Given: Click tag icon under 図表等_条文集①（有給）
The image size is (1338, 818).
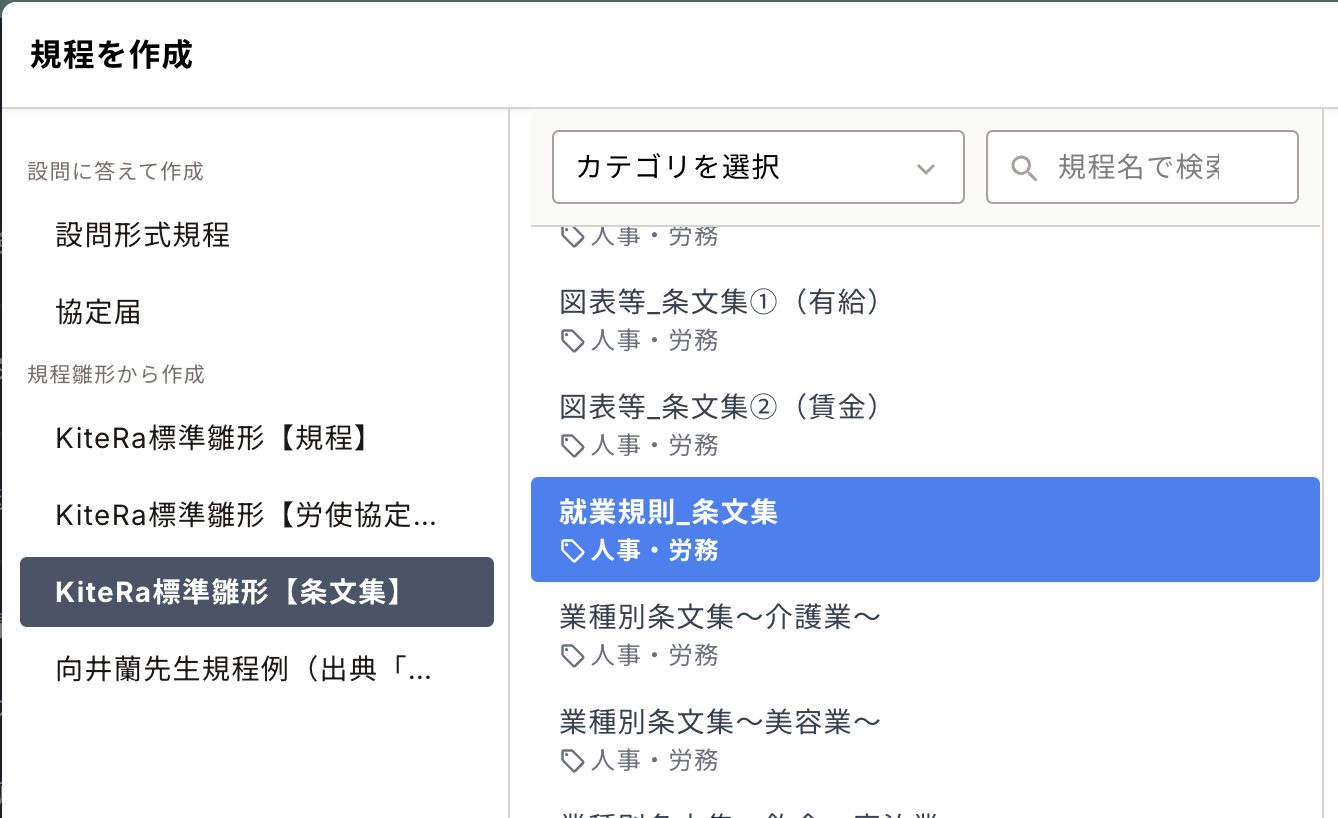Looking at the screenshot, I should [572, 341].
